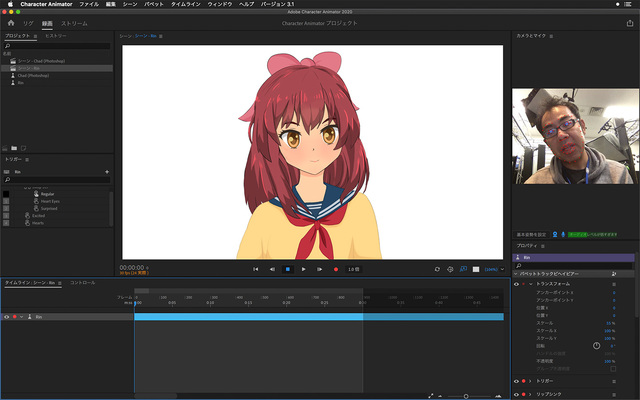Click the Project panel search field
The width and height of the screenshot is (640, 400).
pos(55,46)
